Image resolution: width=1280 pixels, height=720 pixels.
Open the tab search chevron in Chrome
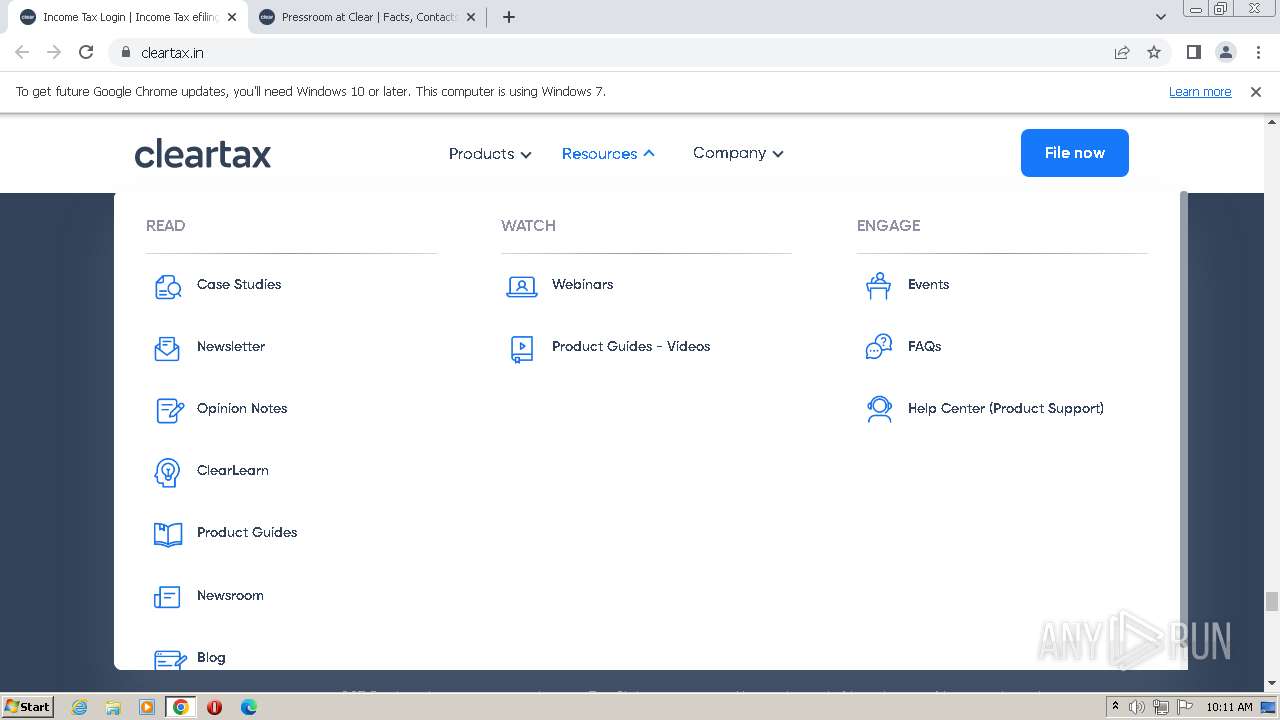1161,17
